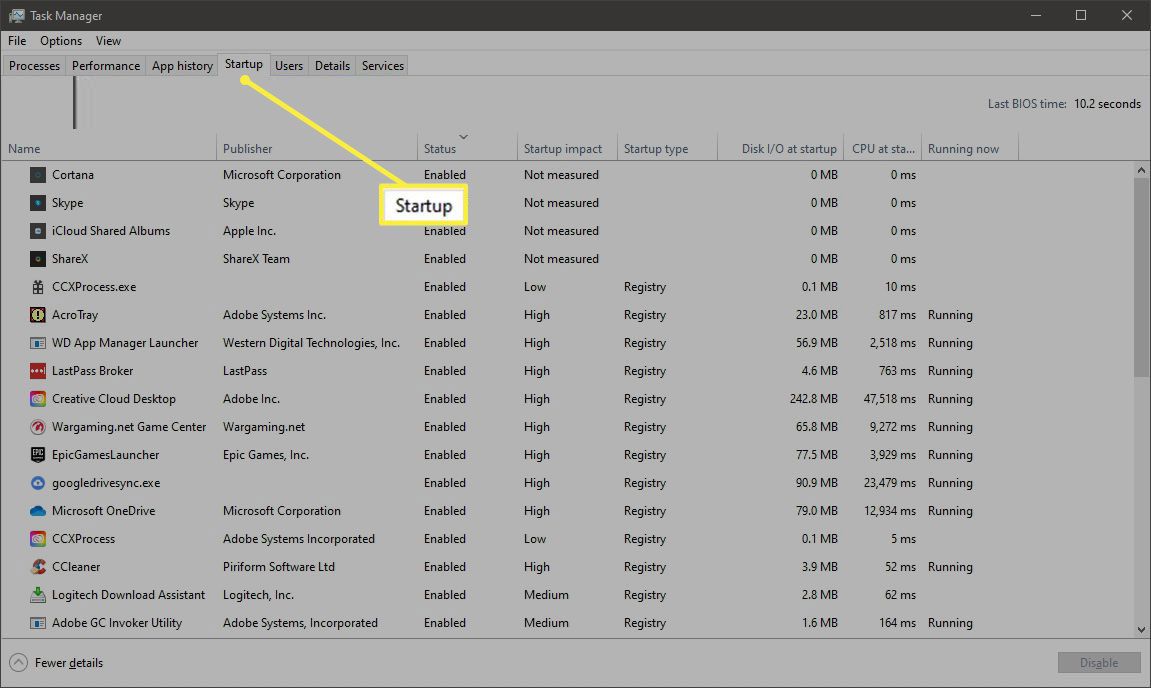The image size is (1151, 688).
Task: Sort by CPU at startup column
Action: 882,148
